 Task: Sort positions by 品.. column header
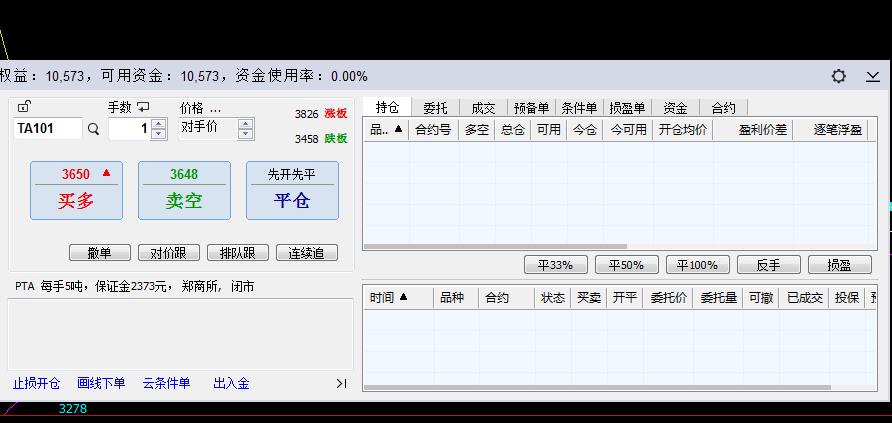click(386, 130)
